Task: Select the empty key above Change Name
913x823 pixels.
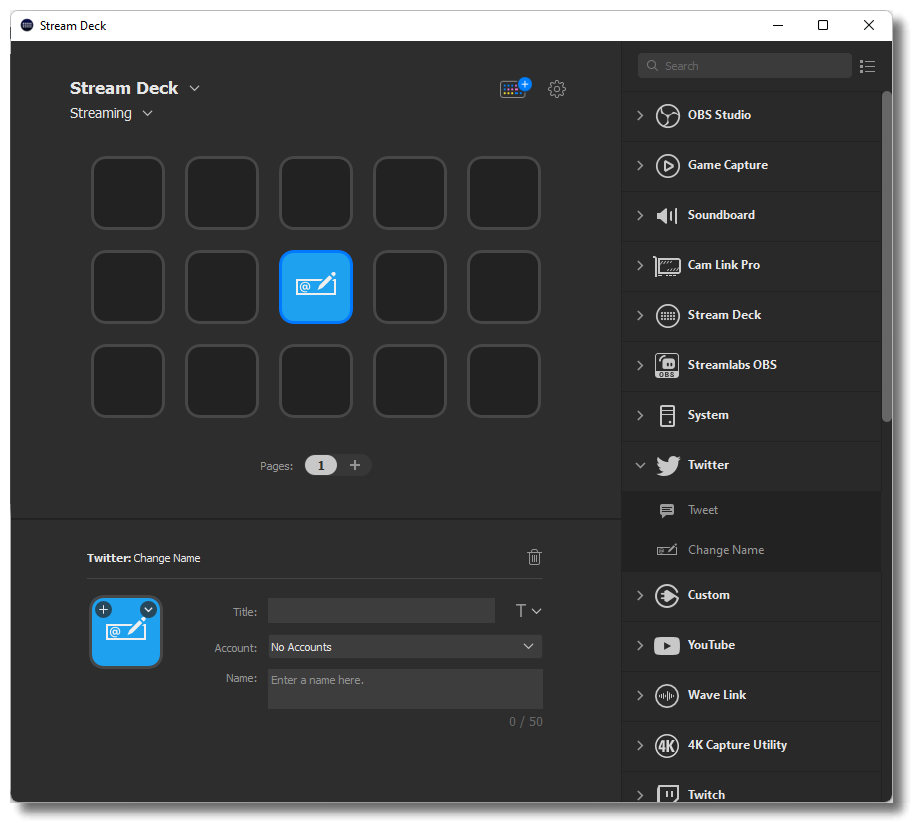Action: click(316, 193)
